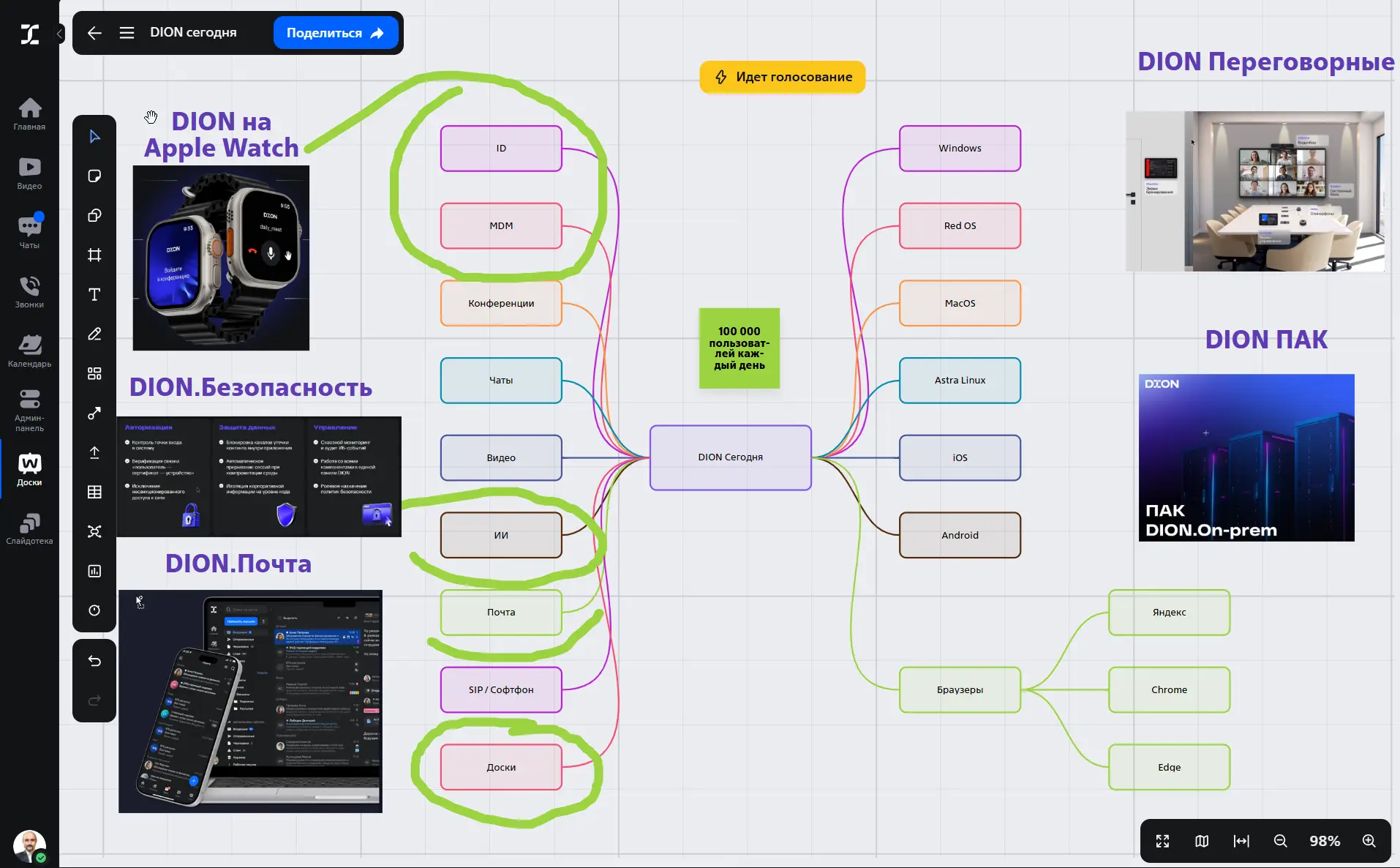Open Чаты in the sidebar

[x=29, y=233]
